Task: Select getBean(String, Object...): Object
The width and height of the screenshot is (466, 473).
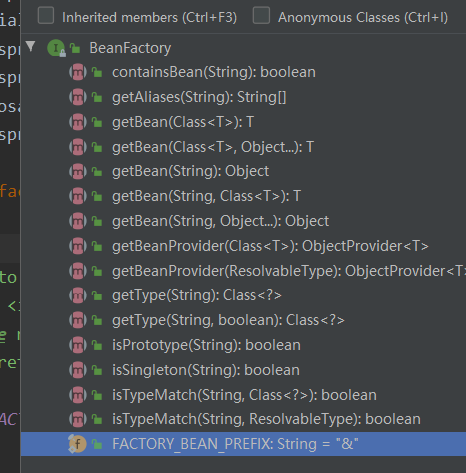Action: coord(220,221)
